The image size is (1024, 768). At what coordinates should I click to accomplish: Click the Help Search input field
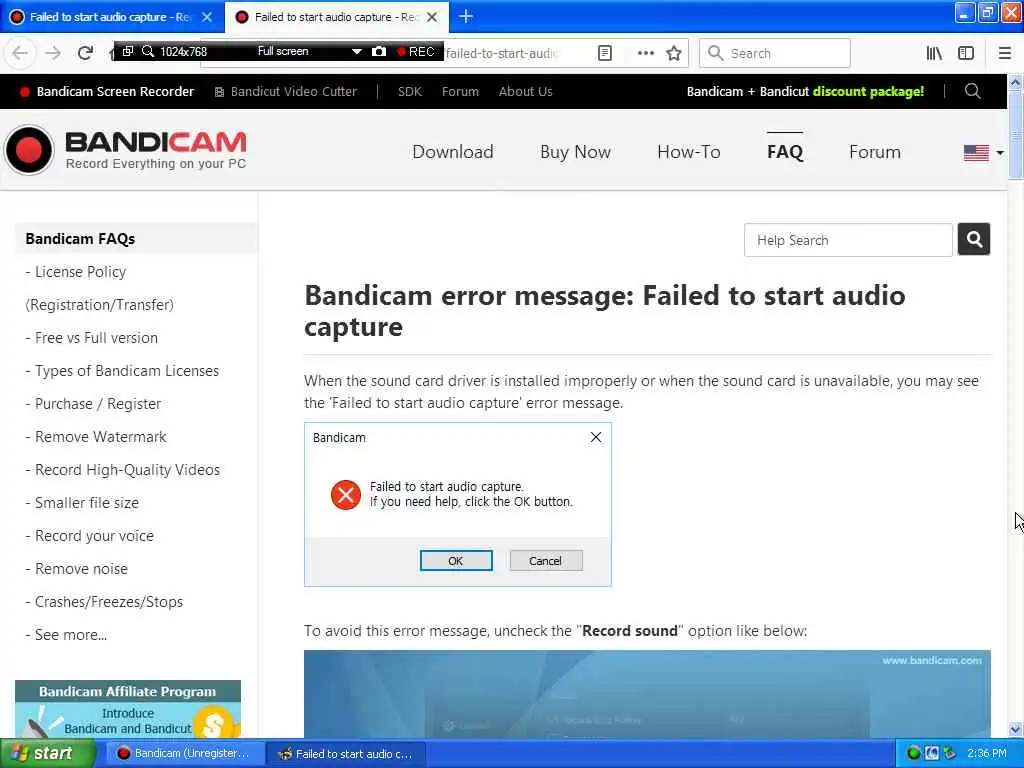pyautogui.click(x=848, y=240)
